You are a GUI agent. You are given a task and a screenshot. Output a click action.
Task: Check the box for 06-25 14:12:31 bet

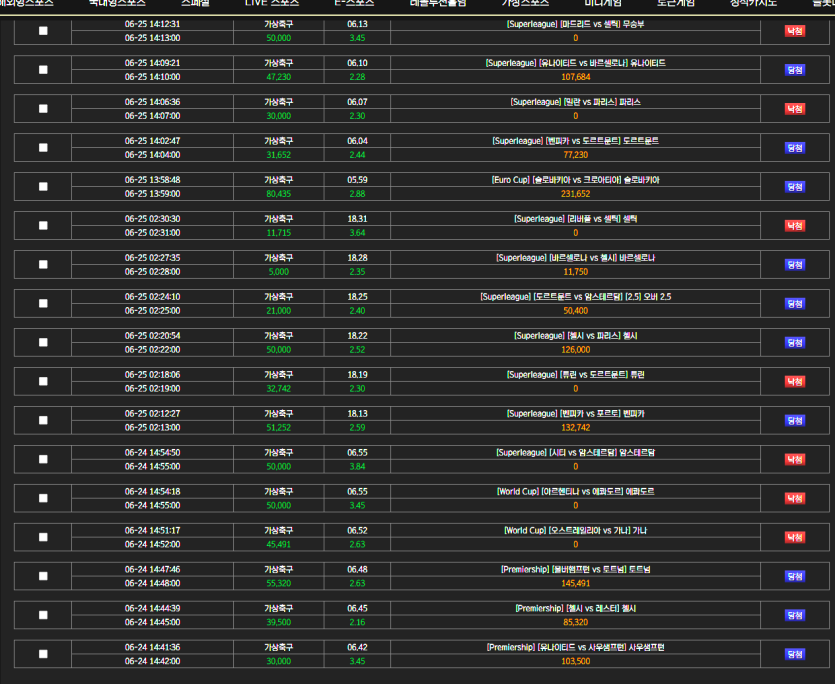click(43, 31)
